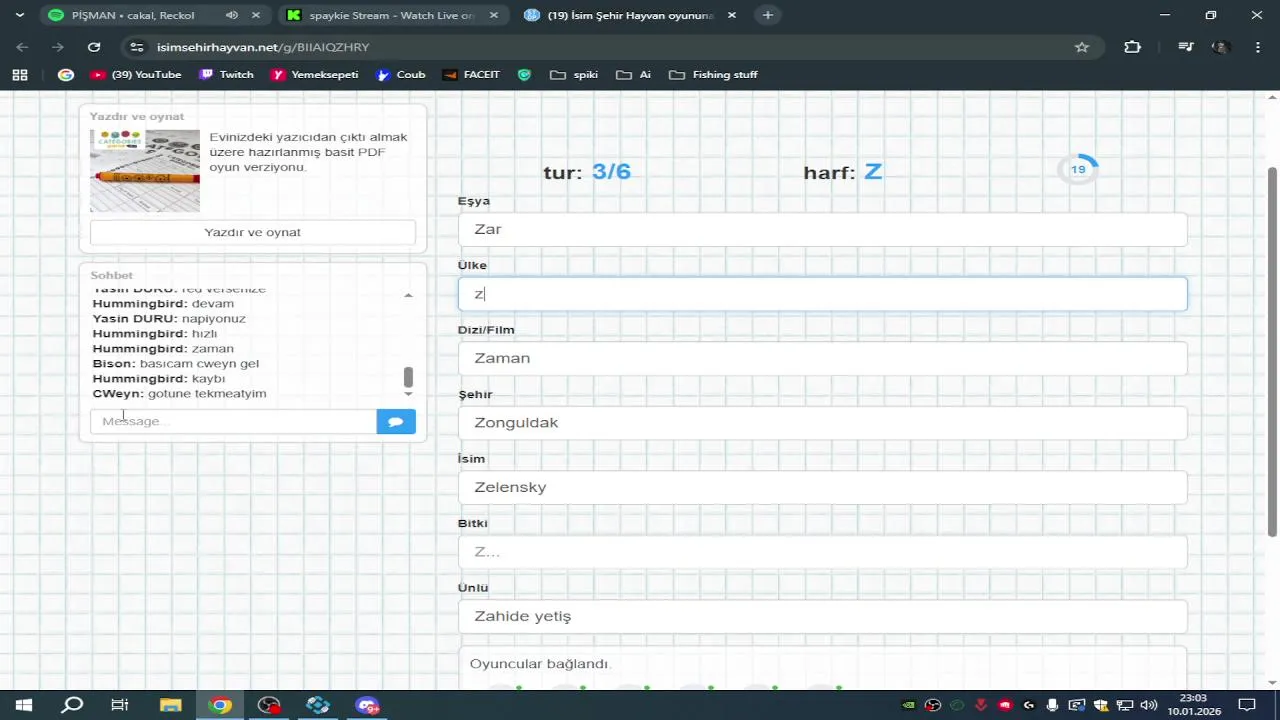Open the site information icon in the address bar

coord(137,47)
